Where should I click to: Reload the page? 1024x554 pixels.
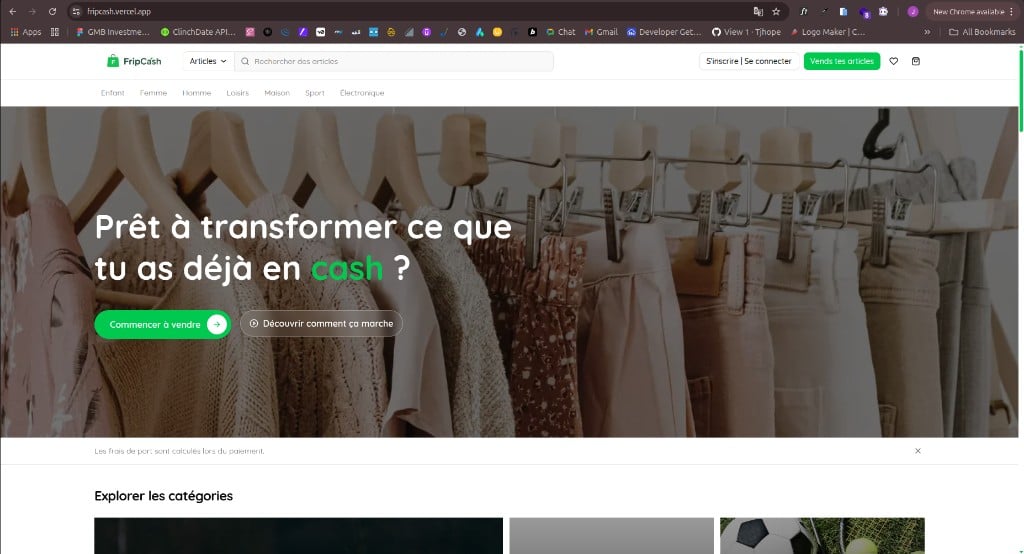point(52,11)
